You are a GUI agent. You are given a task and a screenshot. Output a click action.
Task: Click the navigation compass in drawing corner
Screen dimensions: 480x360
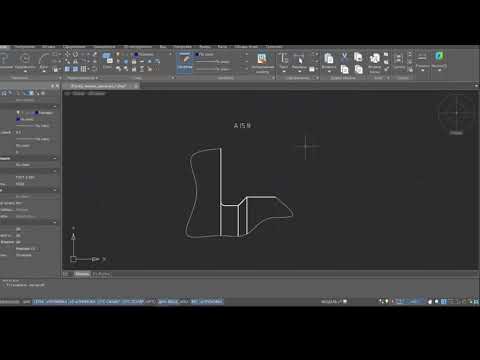(456, 113)
